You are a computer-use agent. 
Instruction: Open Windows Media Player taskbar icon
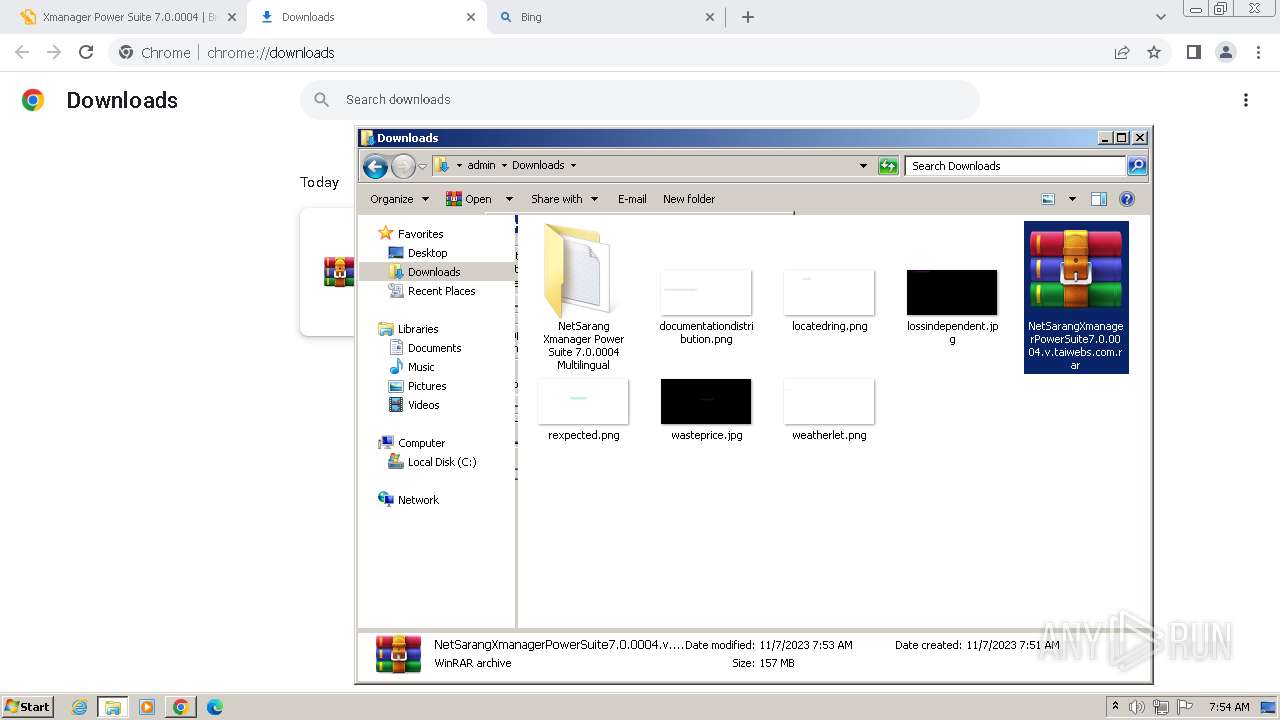tap(147, 707)
